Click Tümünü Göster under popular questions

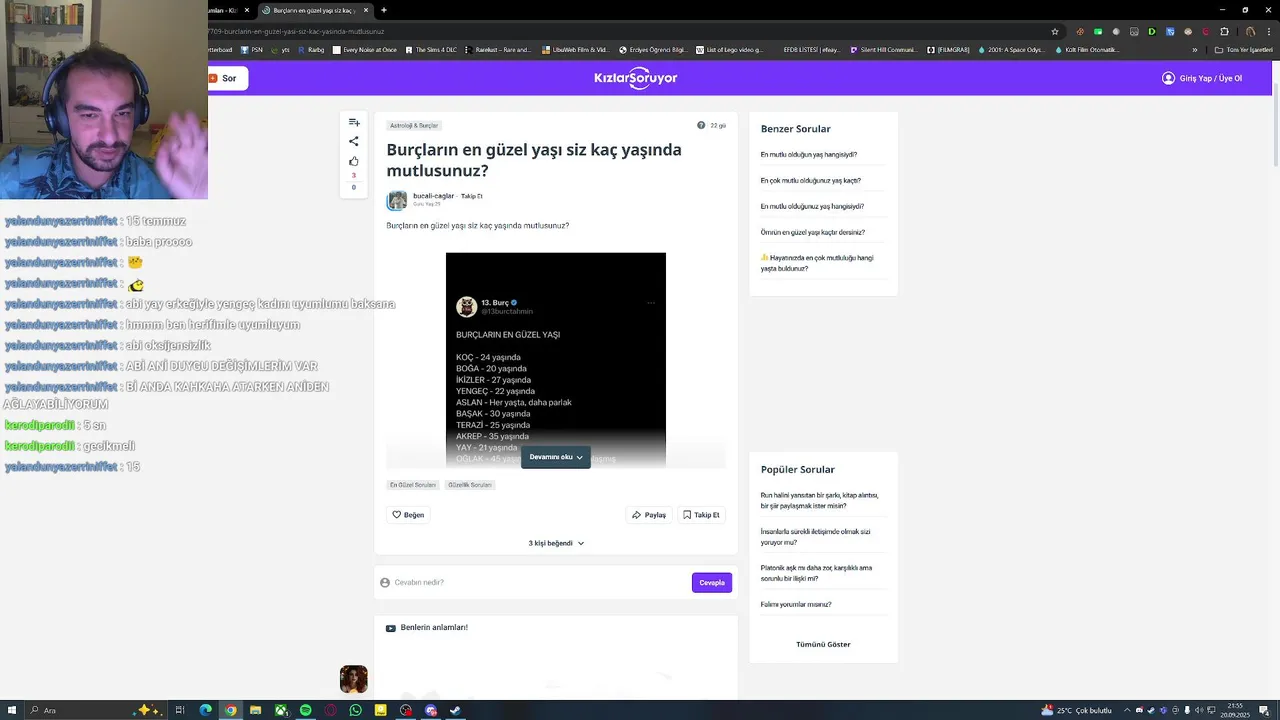[x=823, y=644]
